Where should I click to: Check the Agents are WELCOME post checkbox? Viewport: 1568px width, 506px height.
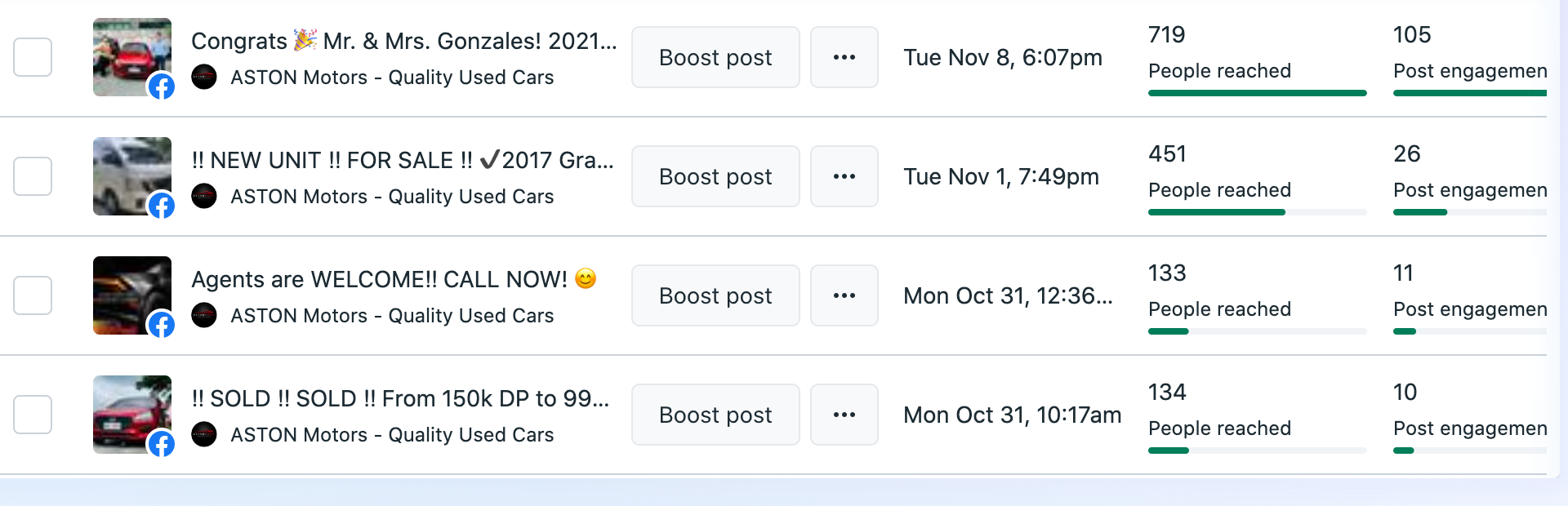(x=33, y=295)
